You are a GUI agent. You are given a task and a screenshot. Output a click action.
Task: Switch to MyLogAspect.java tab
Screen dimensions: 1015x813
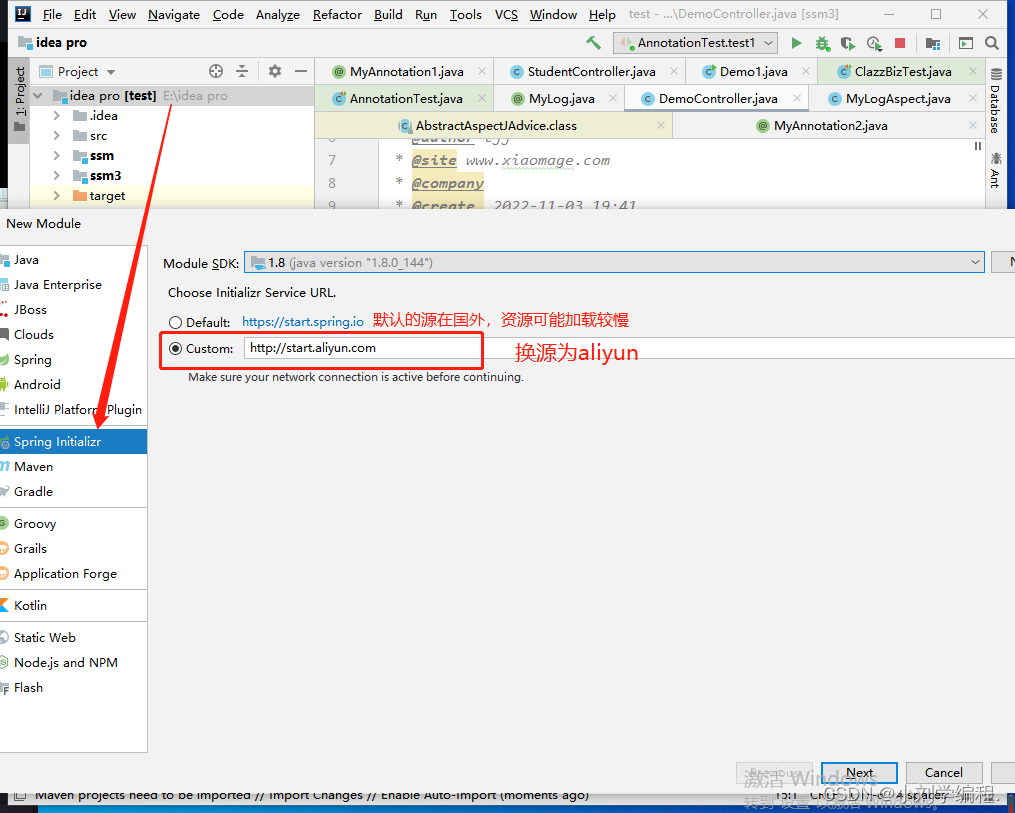(x=898, y=99)
